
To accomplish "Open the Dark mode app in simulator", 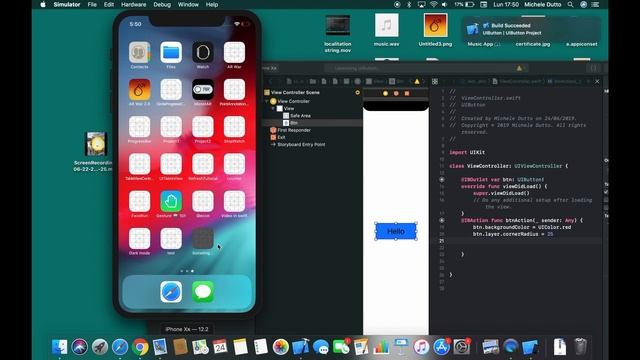I will [x=140, y=238].
